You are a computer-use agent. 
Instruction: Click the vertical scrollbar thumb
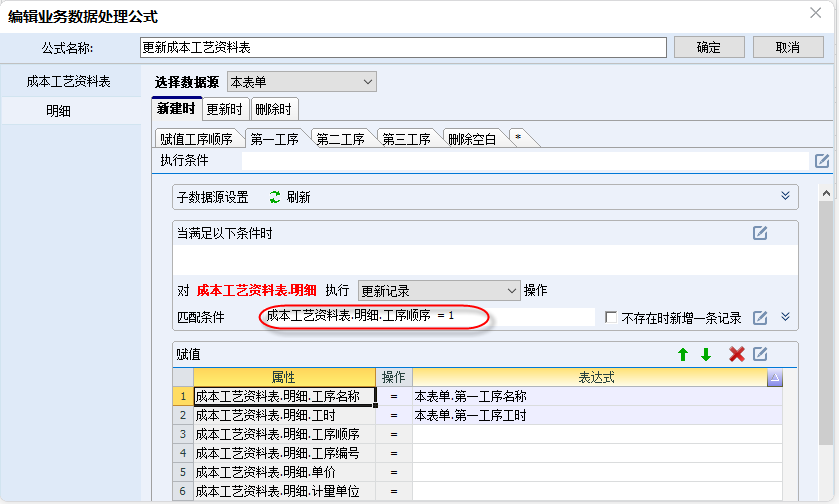(826, 323)
